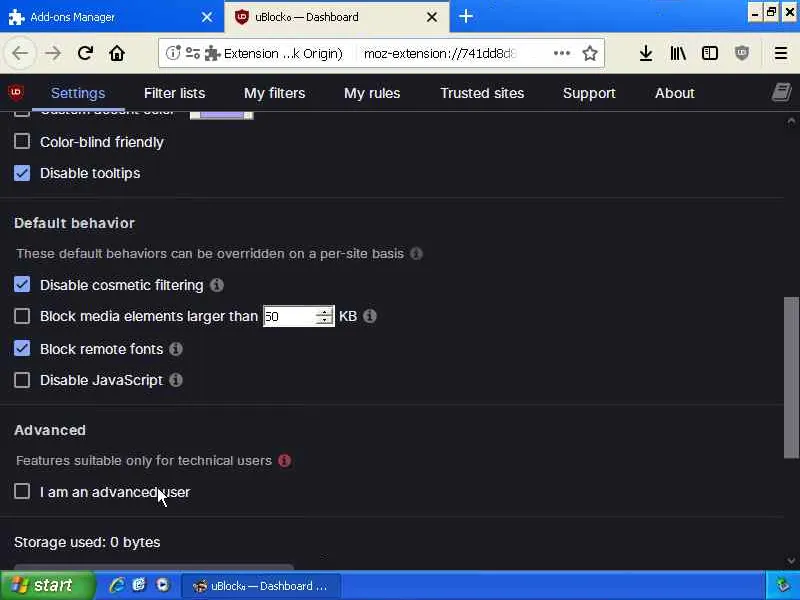Click the browser forward arrow
The image size is (800, 600).
(53, 53)
